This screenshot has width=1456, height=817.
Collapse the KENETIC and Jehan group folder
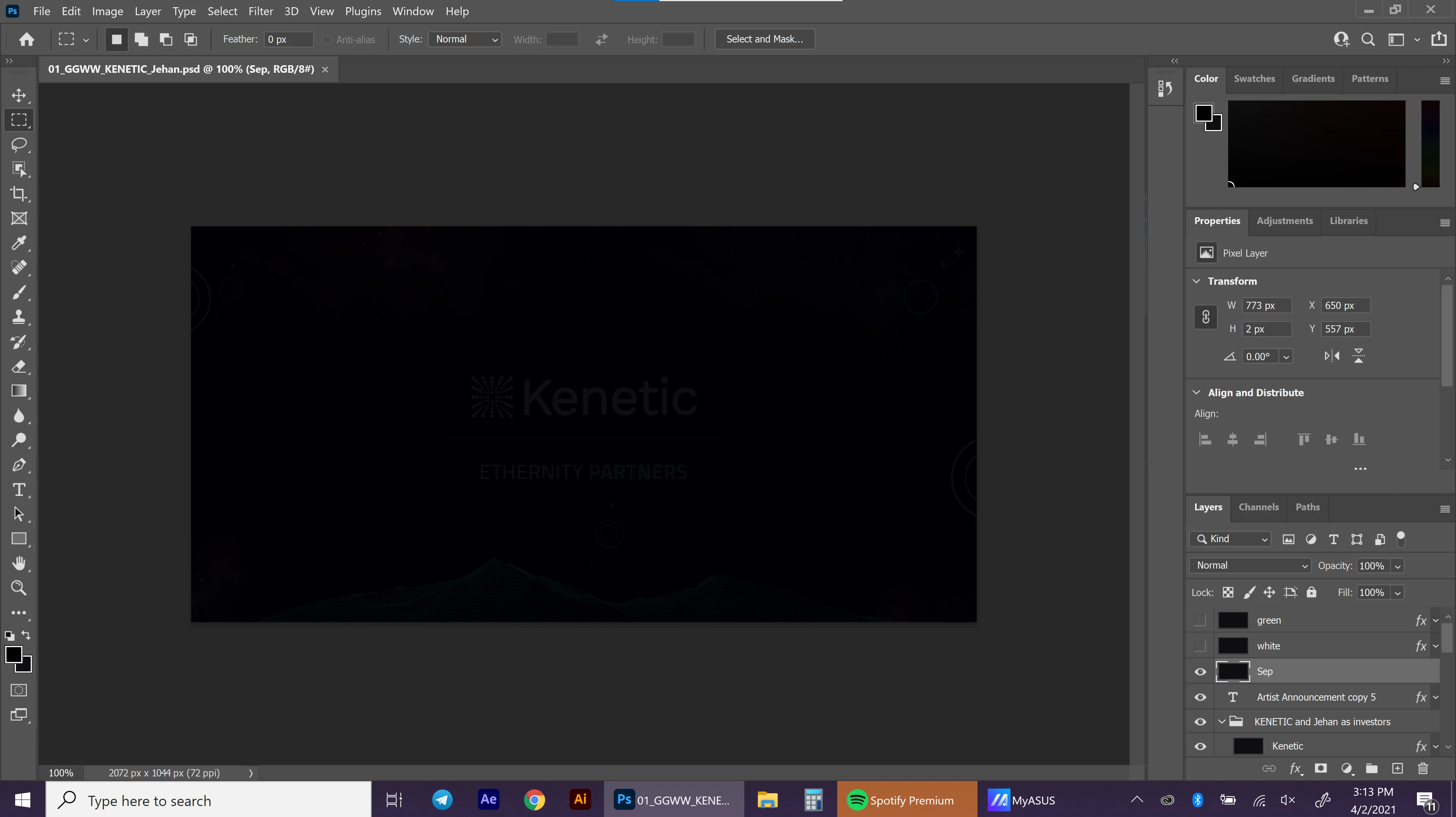pos(1221,721)
